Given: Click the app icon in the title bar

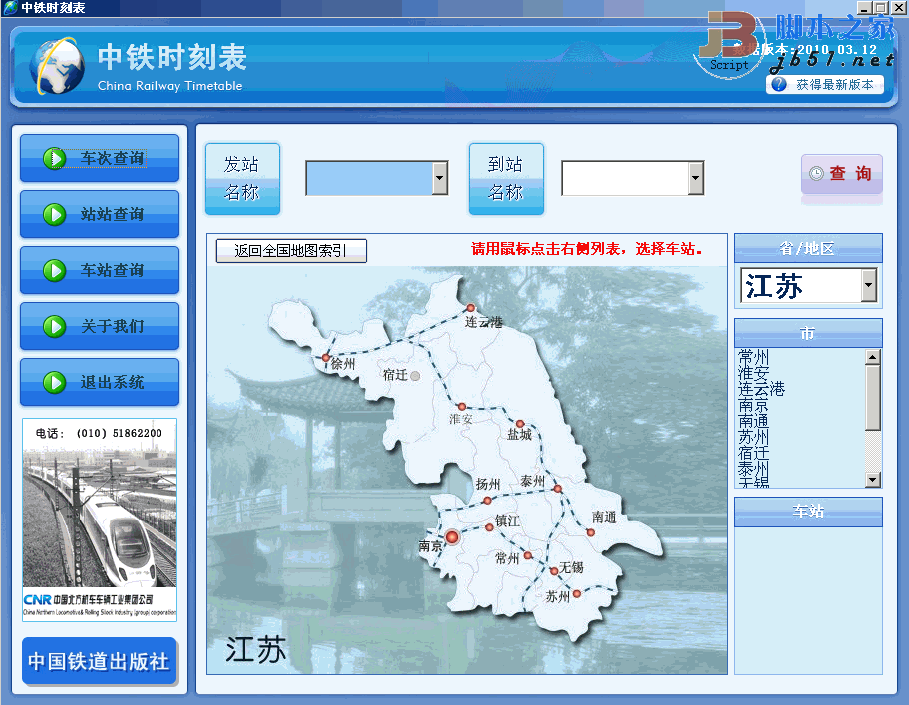Looking at the screenshot, I should (x=10, y=8).
